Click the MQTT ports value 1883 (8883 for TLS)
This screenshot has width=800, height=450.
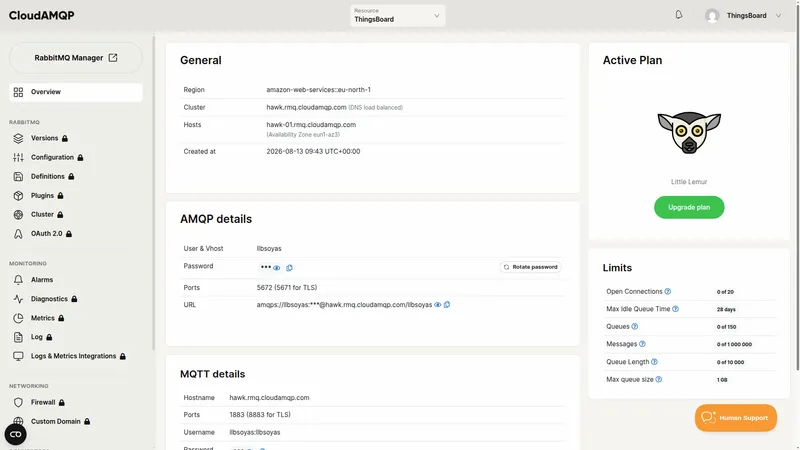tap(260, 415)
